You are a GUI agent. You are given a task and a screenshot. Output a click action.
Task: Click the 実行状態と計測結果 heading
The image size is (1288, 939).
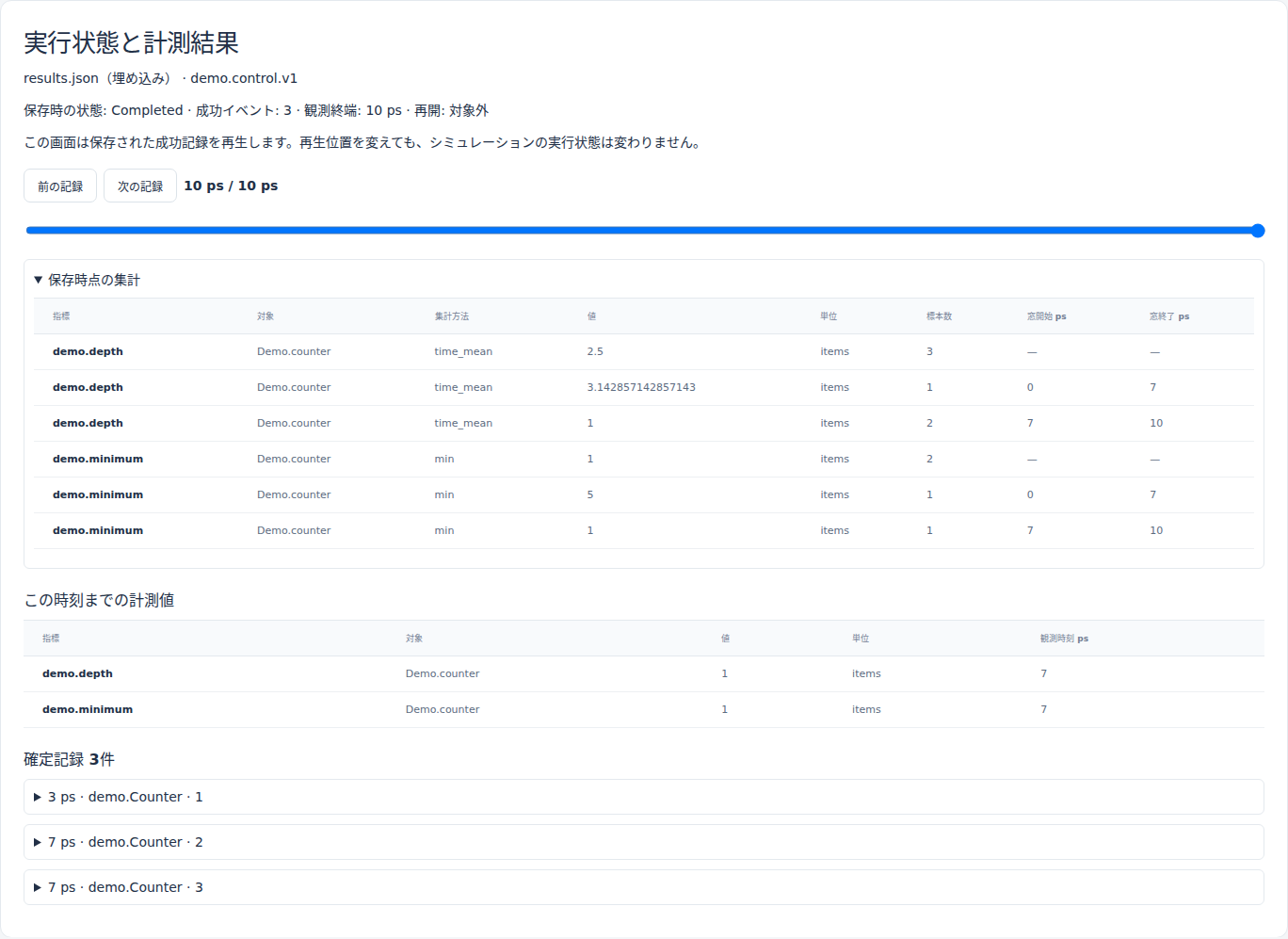point(131,42)
